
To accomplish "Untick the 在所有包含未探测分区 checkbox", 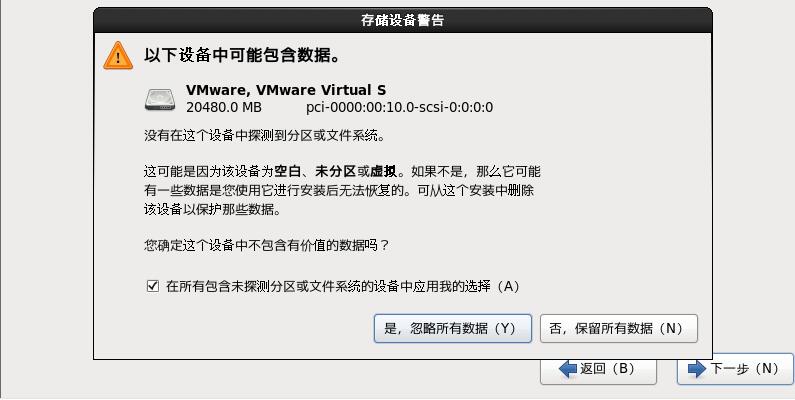I will pos(153,286).
